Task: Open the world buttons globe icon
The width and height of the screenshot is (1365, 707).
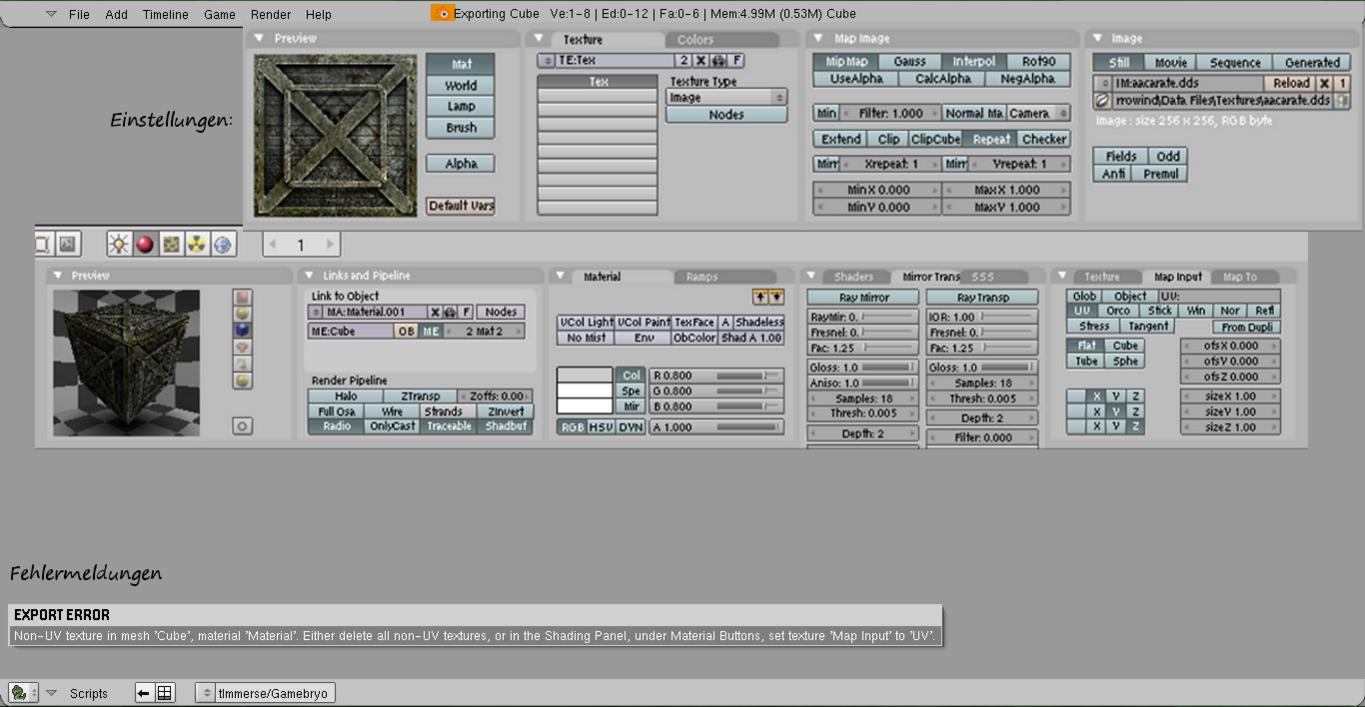Action: click(222, 244)
